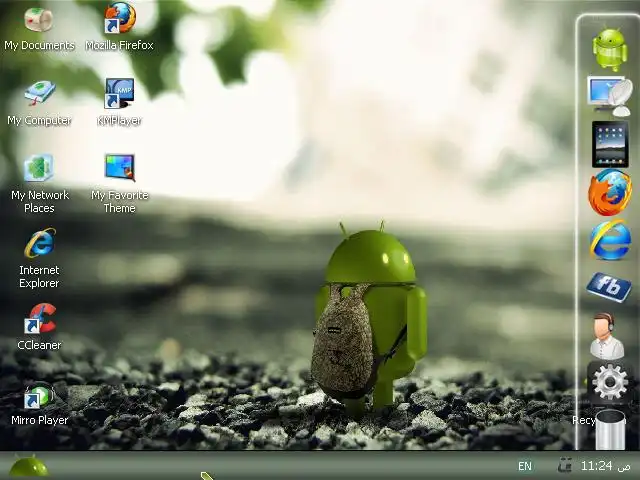
Task: Open the Recycle Bin trash can
Action: coord(610,429)
